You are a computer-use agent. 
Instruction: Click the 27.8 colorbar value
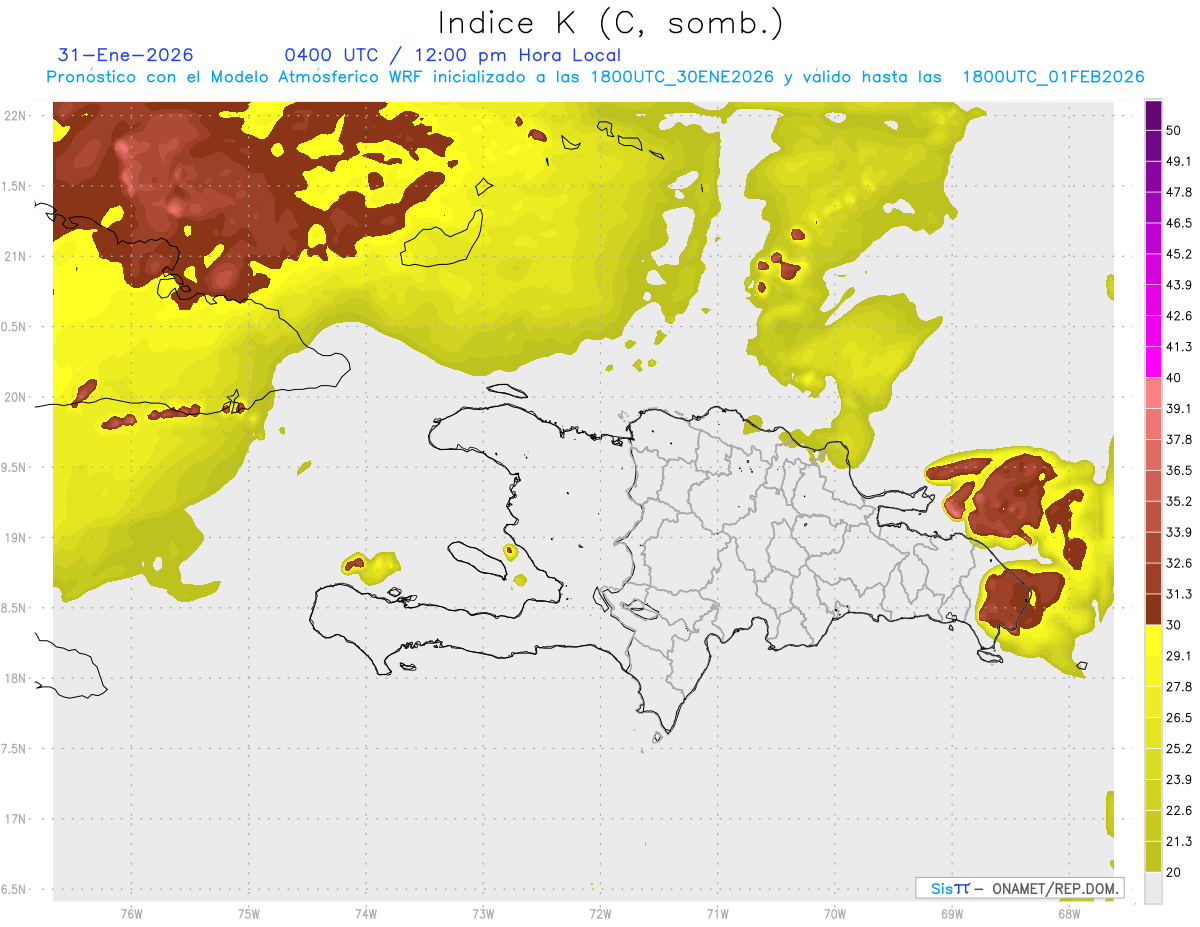(1179, 687)
